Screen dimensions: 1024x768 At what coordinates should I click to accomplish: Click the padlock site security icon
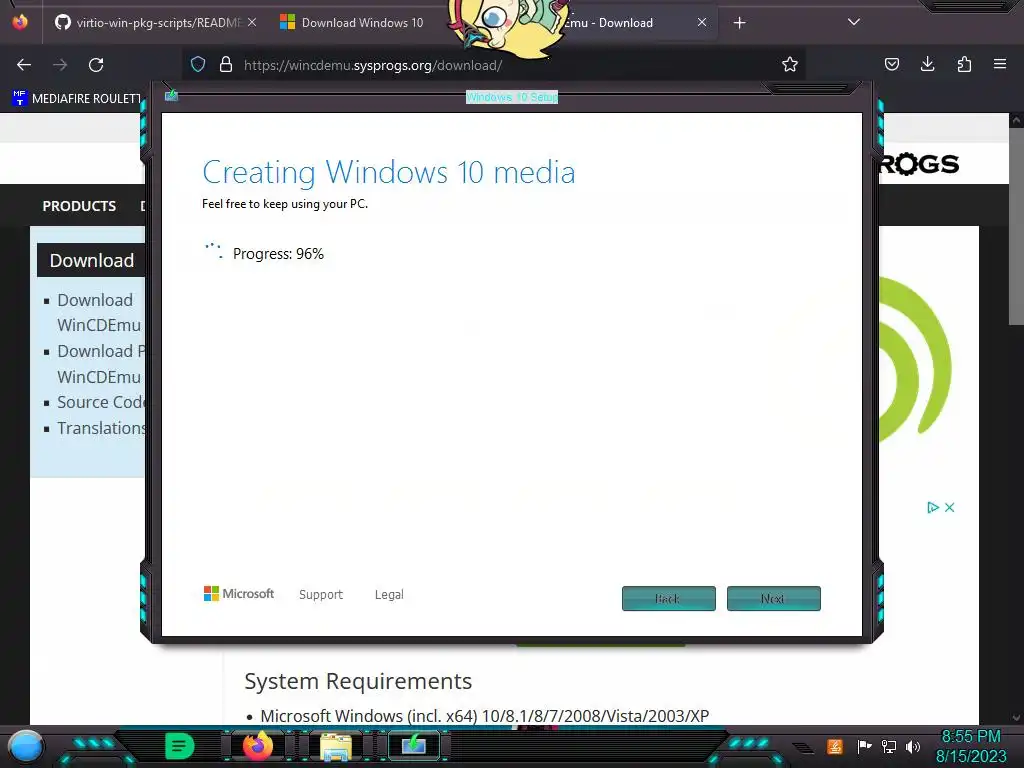[x=226, y=65]
